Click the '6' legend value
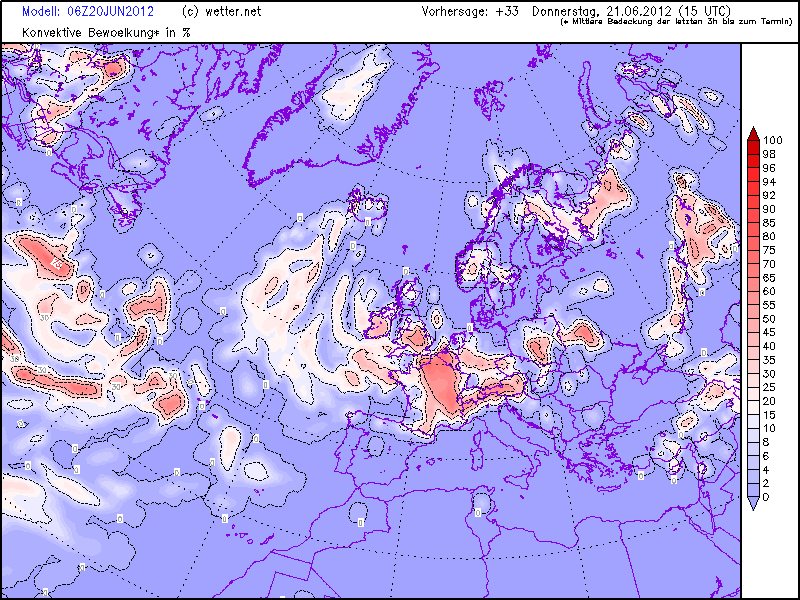This screenshot has height=600, width=800. point(766,456)
